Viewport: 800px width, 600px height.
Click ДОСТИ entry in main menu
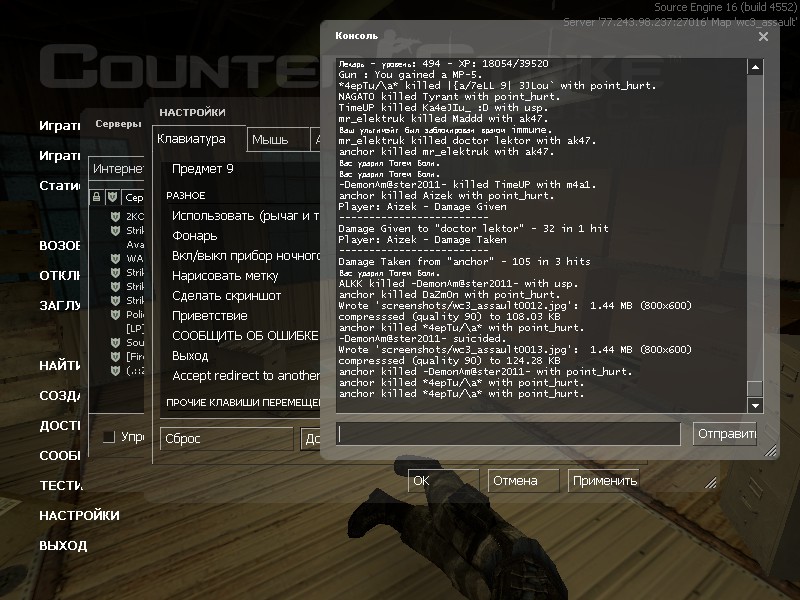point(60,426)
